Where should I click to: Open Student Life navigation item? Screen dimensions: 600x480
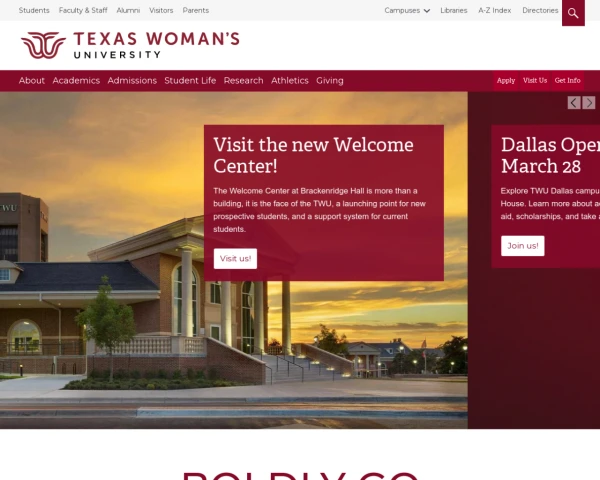coord(190,80)
